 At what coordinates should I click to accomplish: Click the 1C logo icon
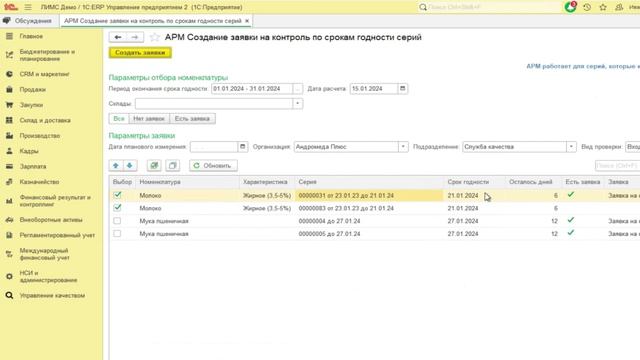[x=11, y=7]
